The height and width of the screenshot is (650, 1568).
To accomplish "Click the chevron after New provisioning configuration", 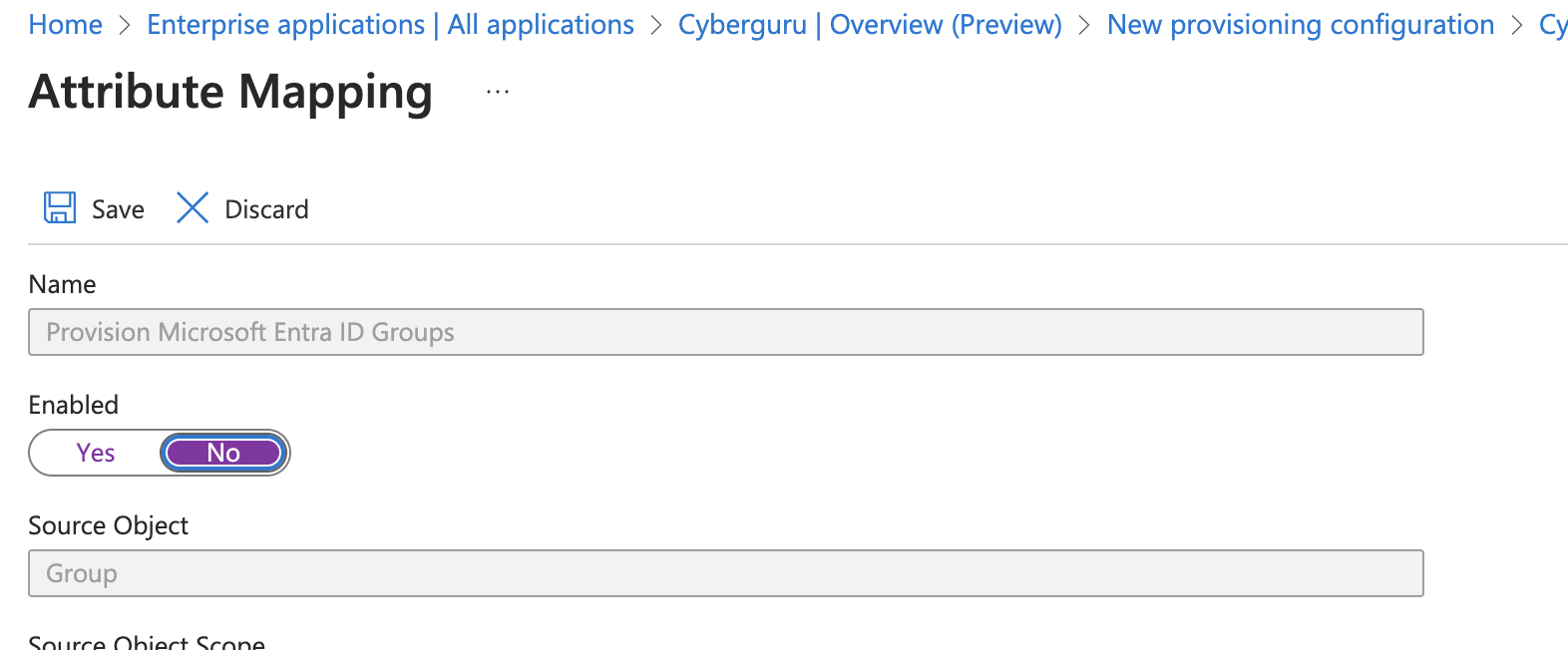I will [x=1517, y=25].
